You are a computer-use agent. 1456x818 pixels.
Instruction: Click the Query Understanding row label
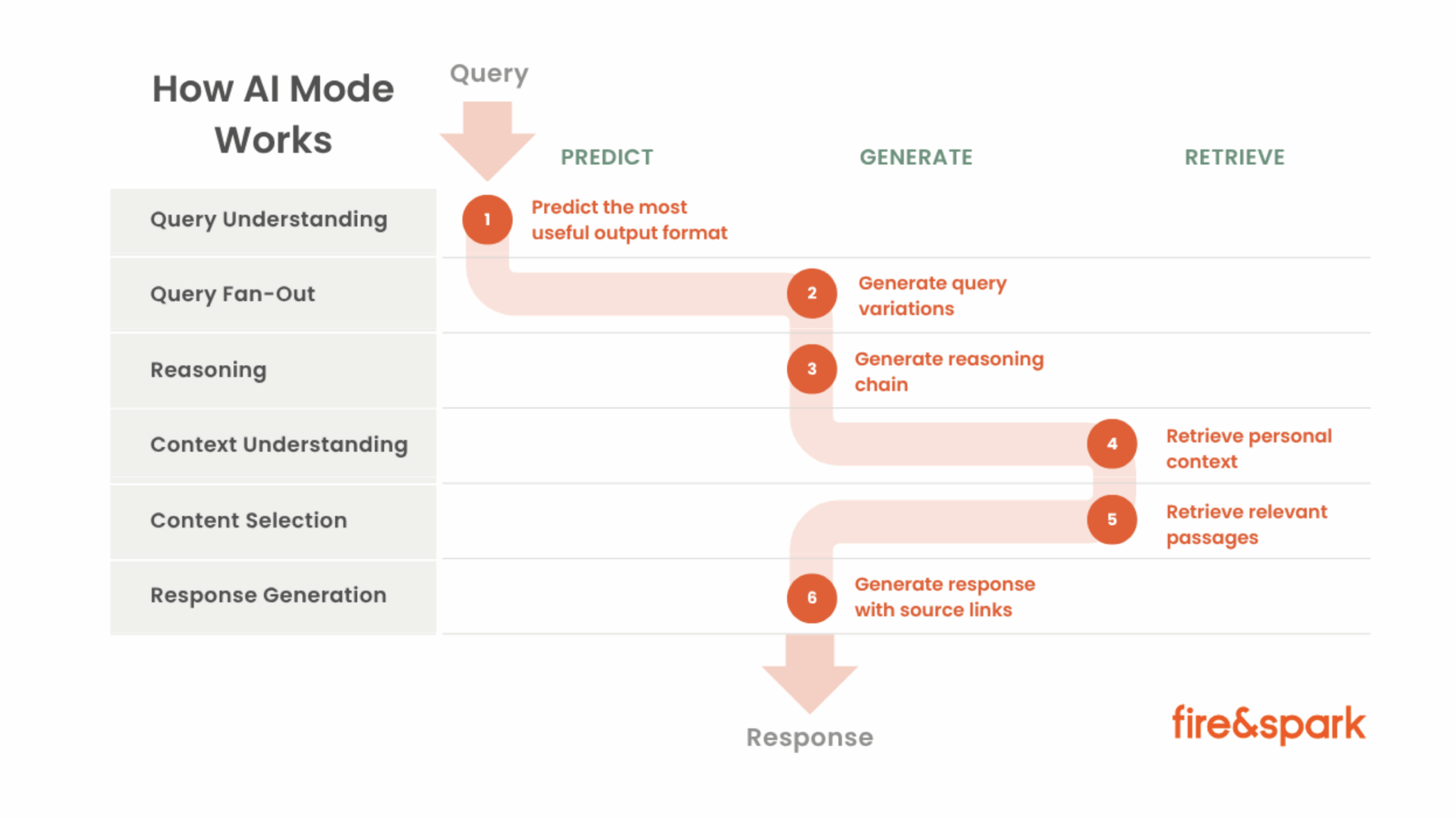[x=269, y=220]
